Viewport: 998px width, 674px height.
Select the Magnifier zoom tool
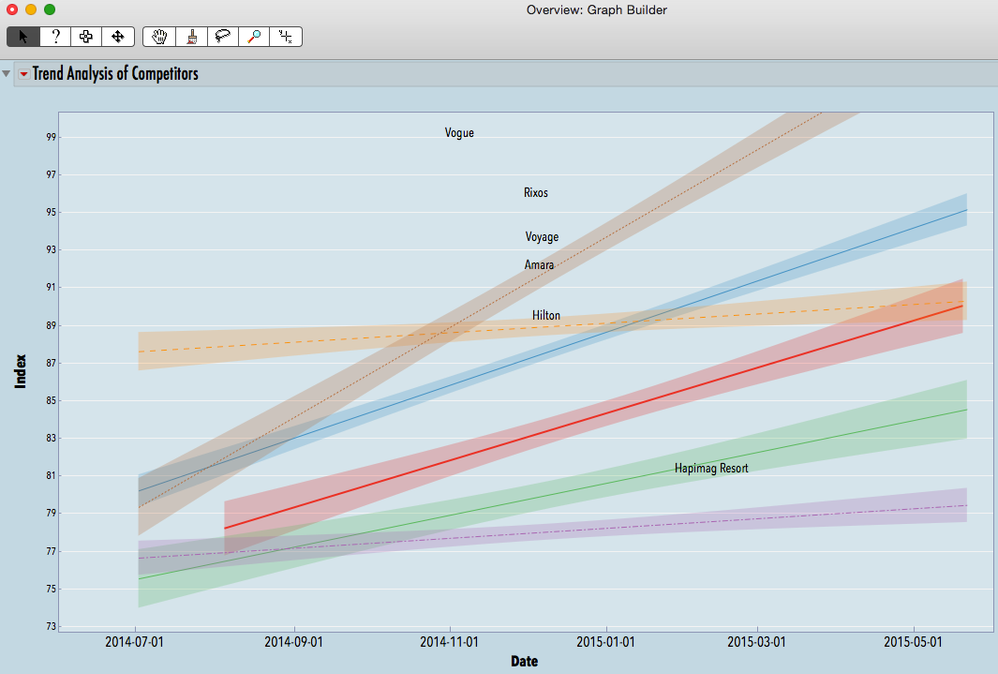254,37
